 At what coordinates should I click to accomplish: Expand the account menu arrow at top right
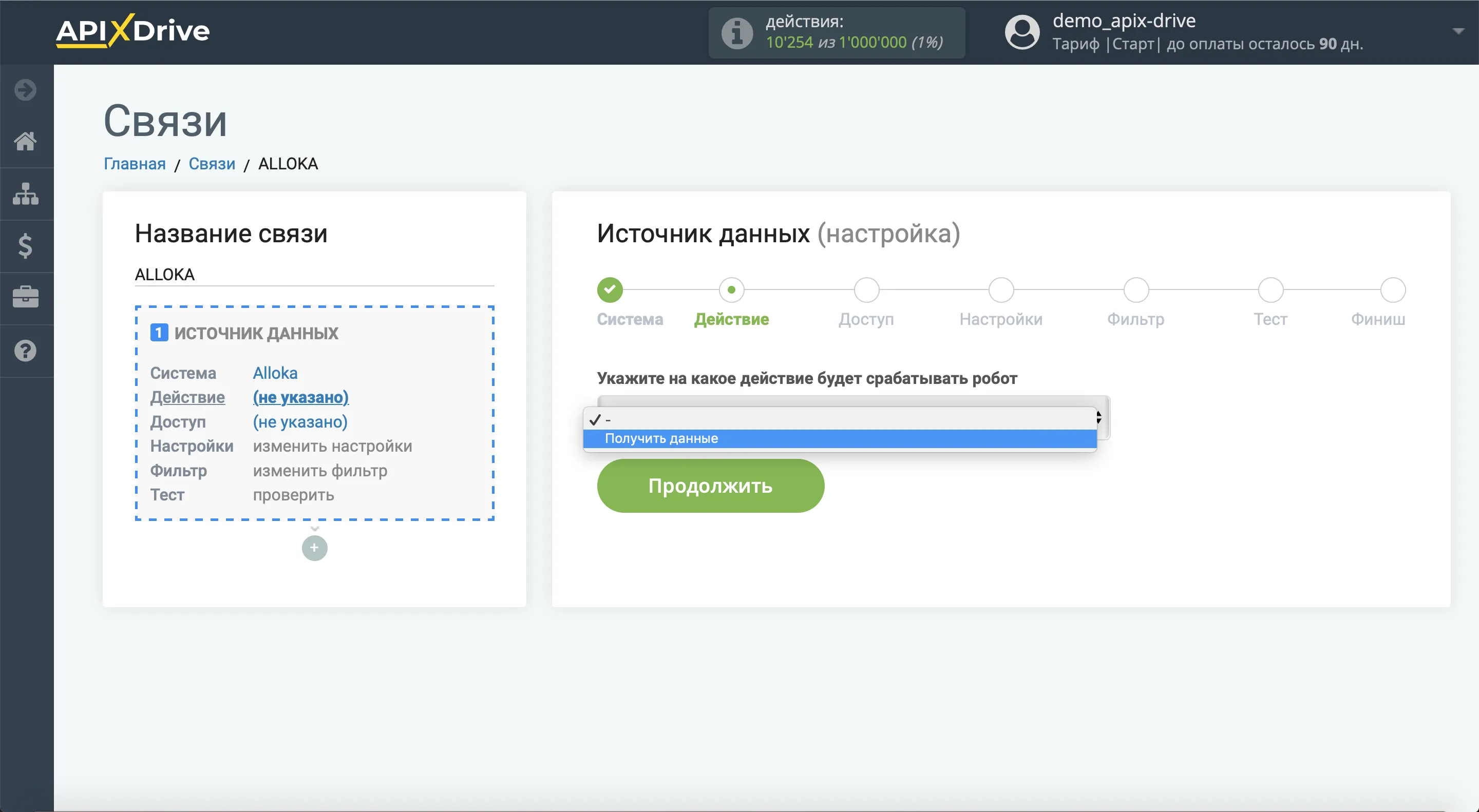[x=1458, y=31]
